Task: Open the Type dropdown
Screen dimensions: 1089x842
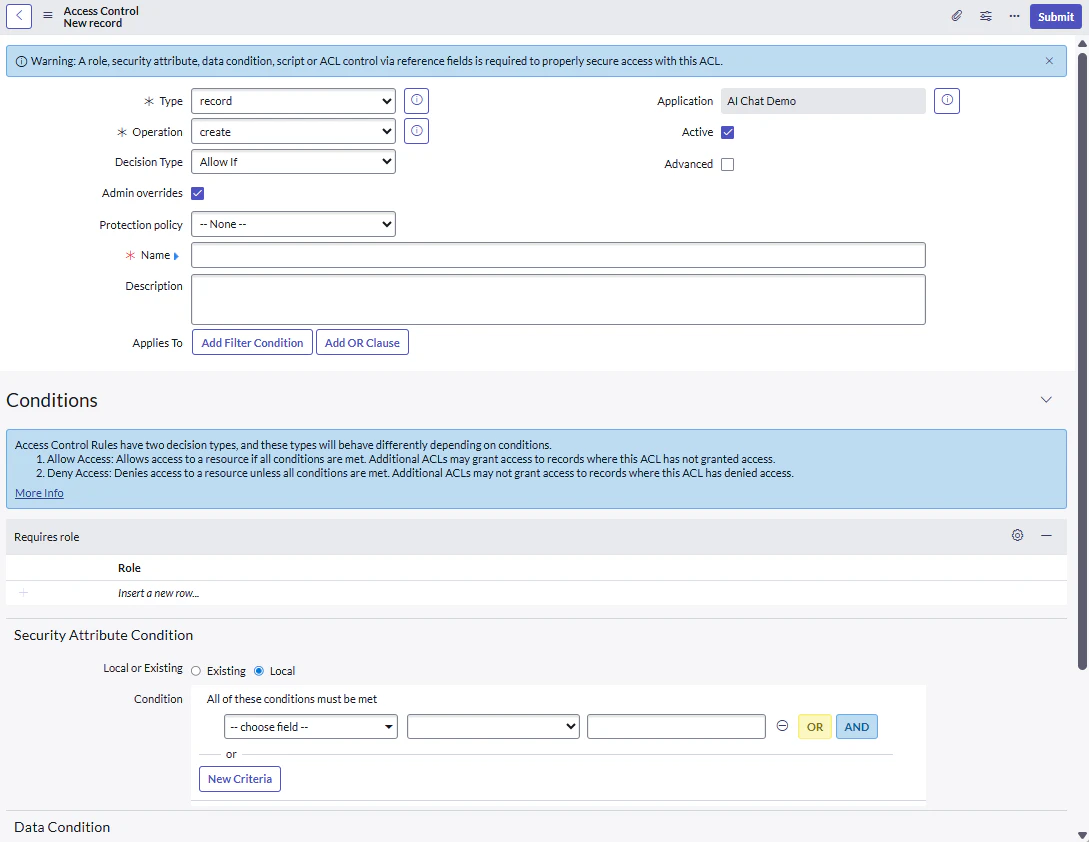Action: tap(293, 101)
